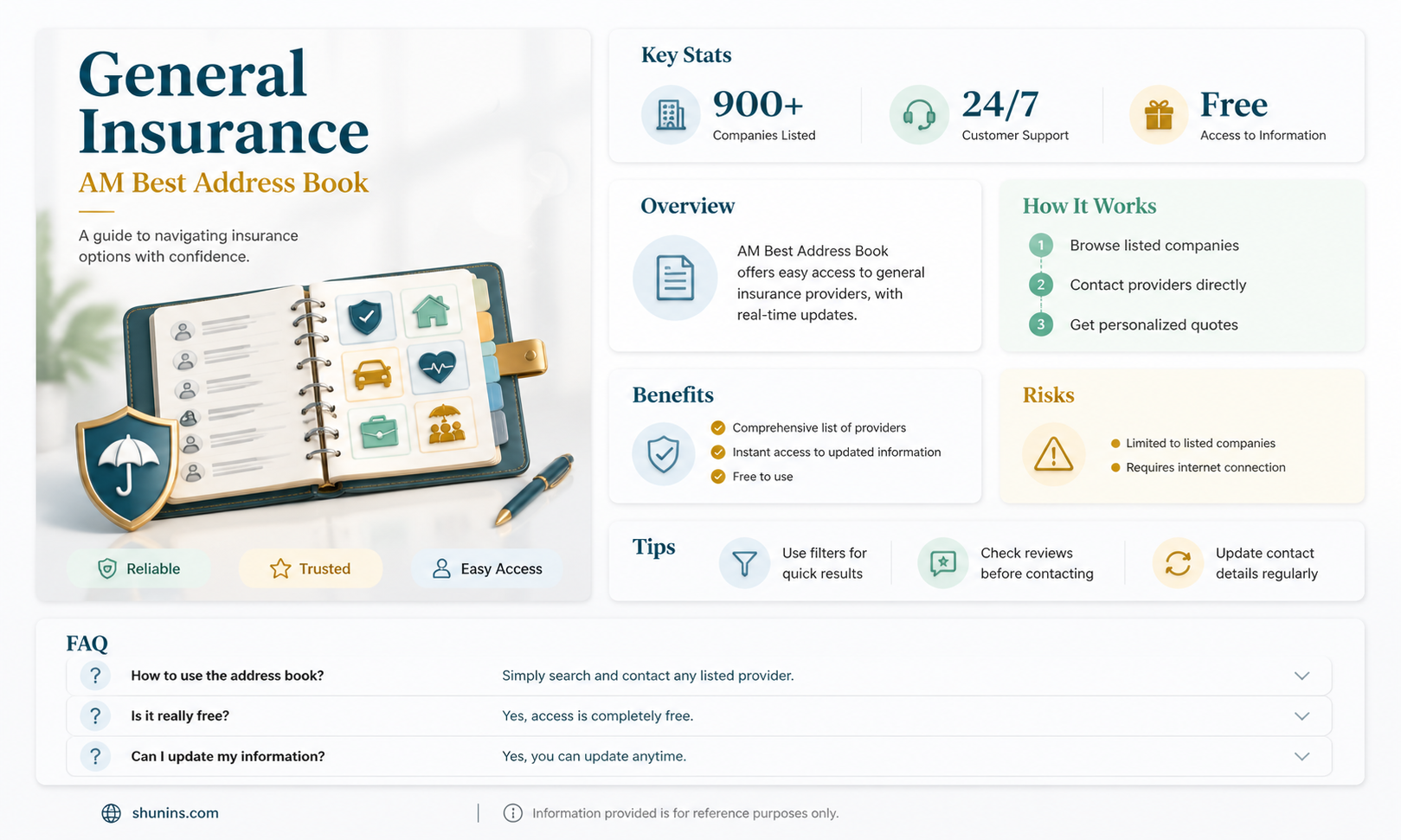The image size is (1401, 840).
Task: Select the Reliable badge
Action: pyautogui.click(x=139, y=568)
